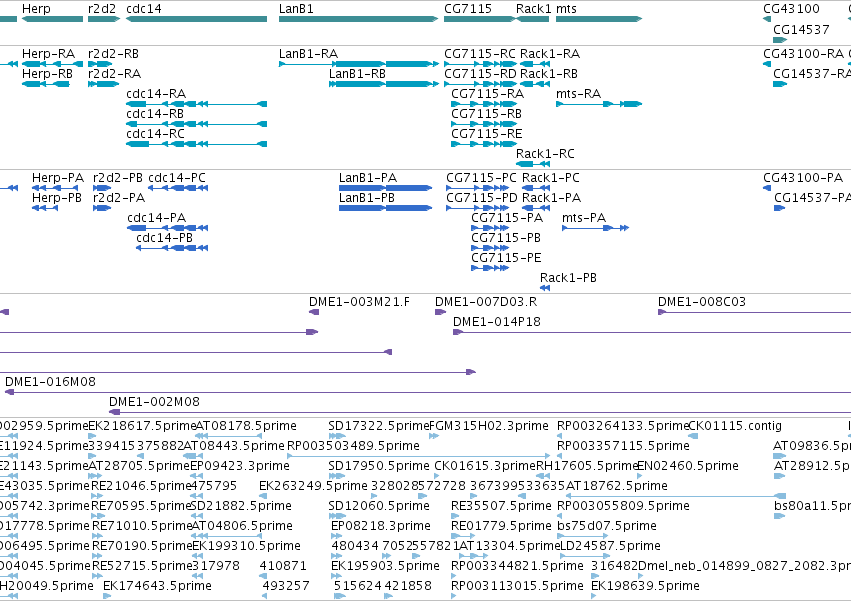
Task: Click the r2d2-RB transcript label
Action: 113,54
